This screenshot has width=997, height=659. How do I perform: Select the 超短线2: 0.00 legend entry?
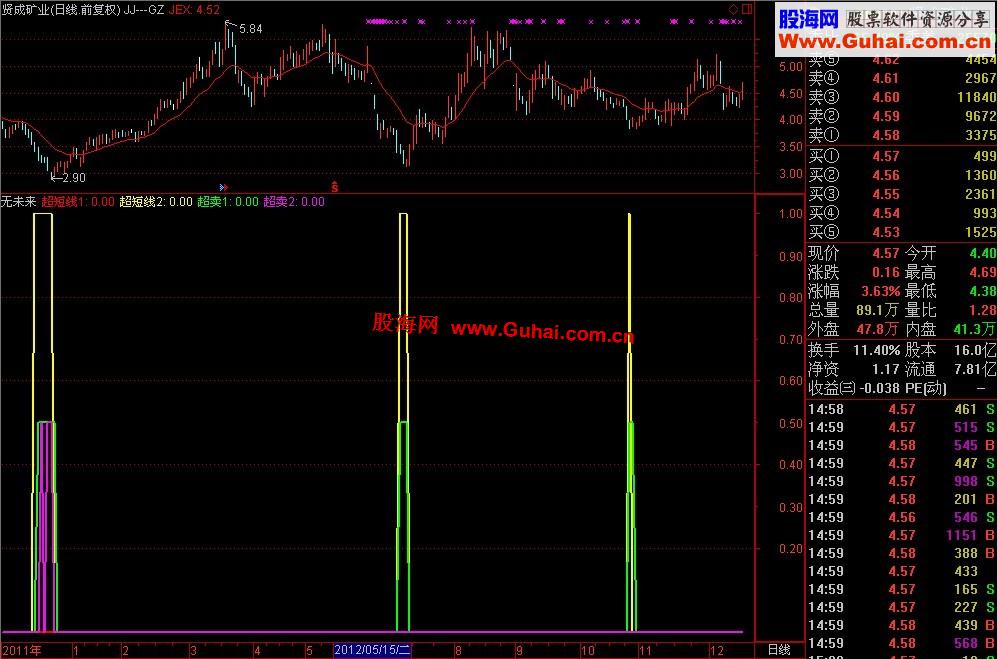pyautogui.click(x=156, y=202)
